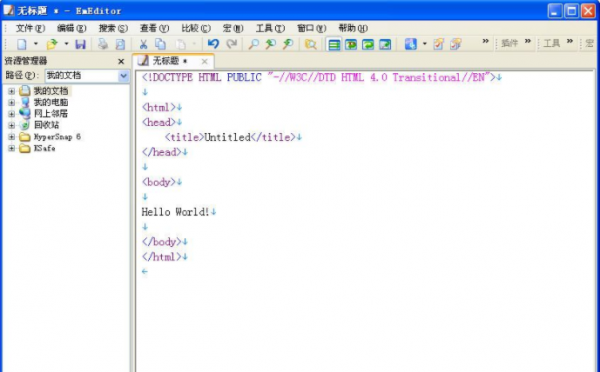
Task: Toggle Wrap by Window icon
Action: pyautogui.click(x=368, y=45)
